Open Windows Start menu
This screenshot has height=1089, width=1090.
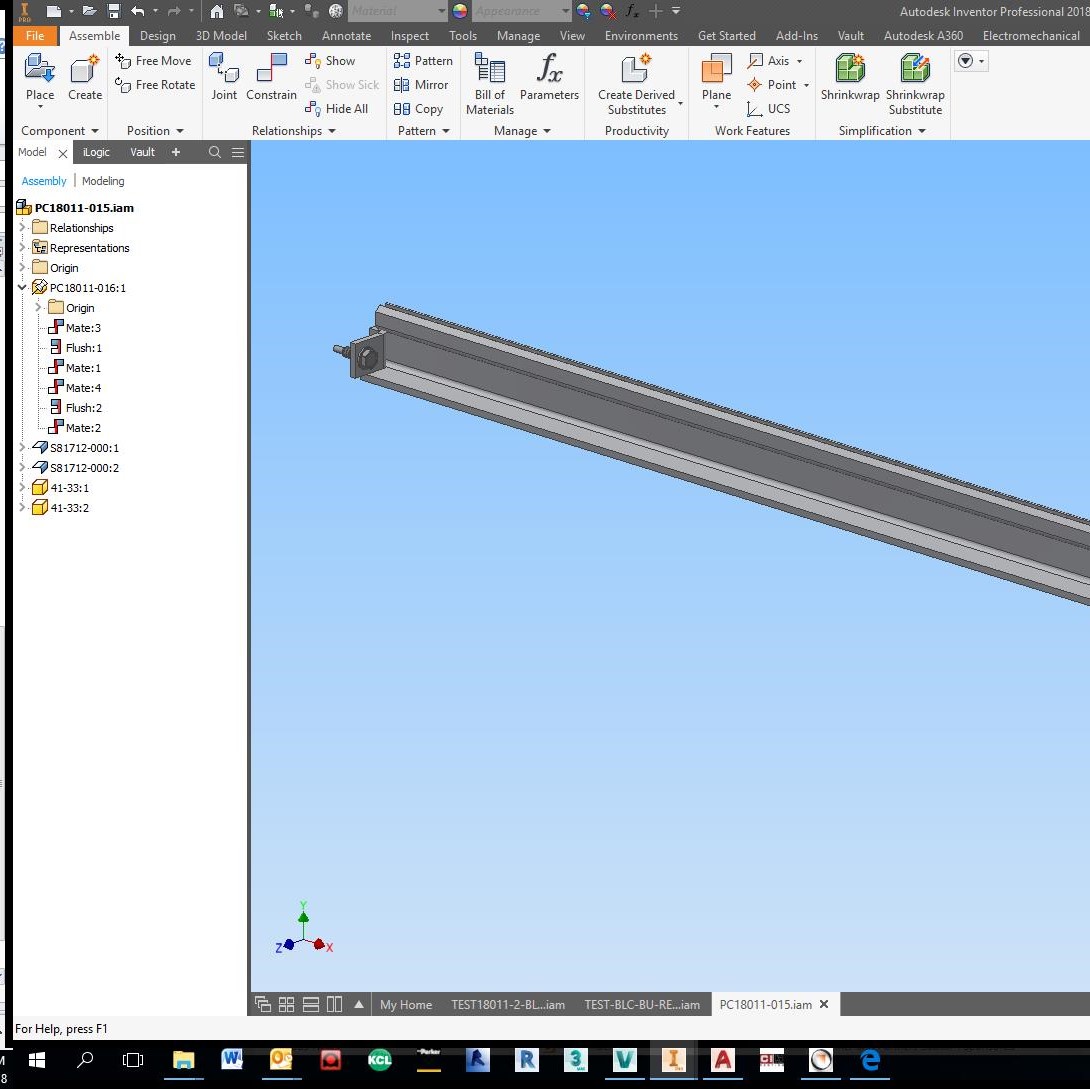point(36,1060)
